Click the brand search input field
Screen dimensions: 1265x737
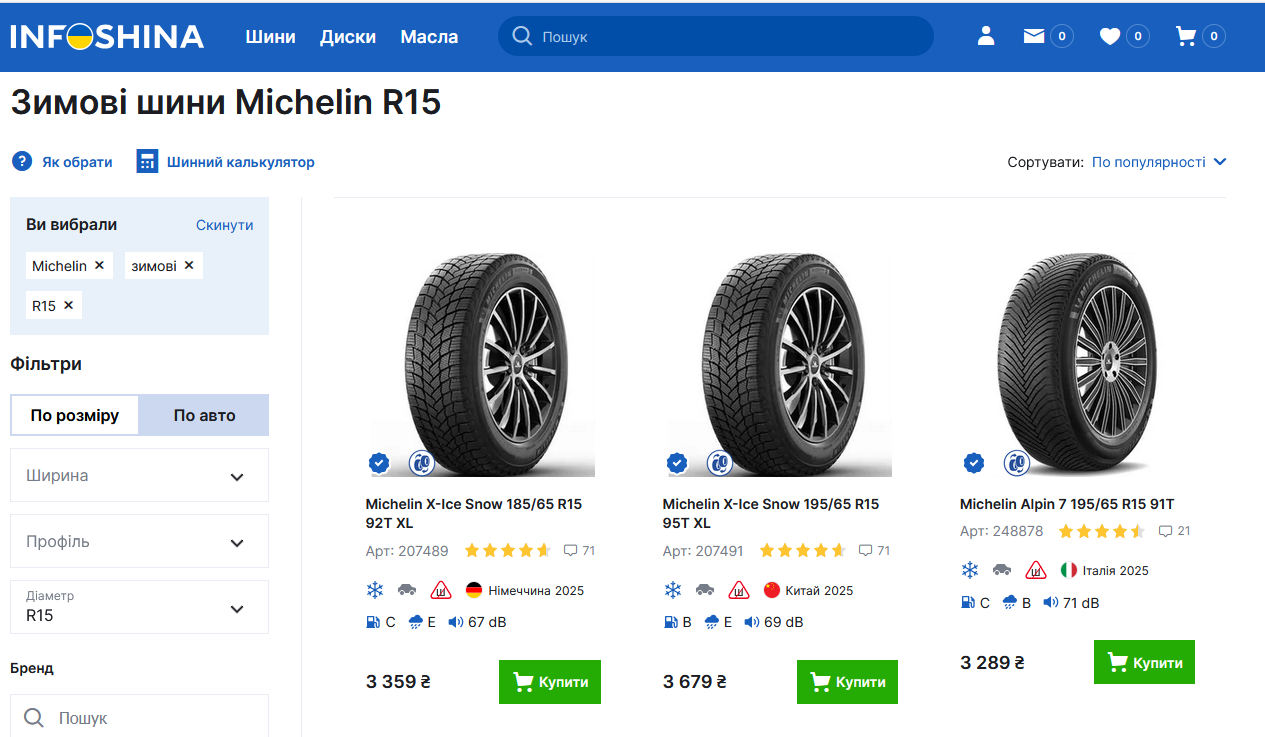150,718
